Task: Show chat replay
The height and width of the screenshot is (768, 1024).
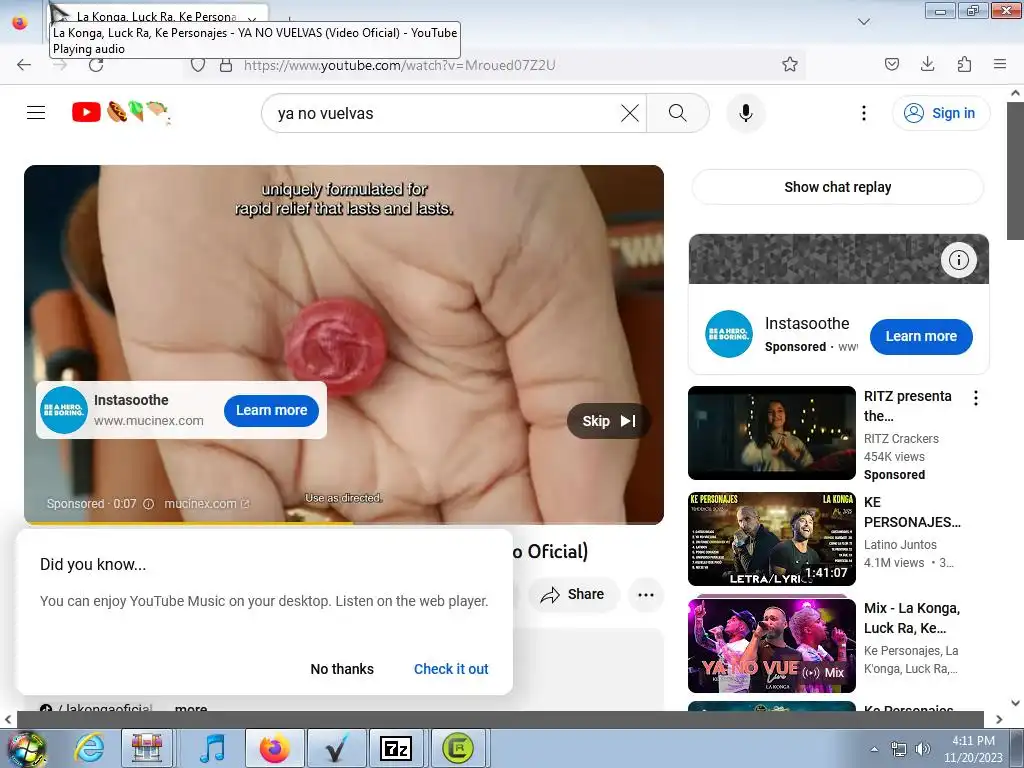Action: point(837,187)
